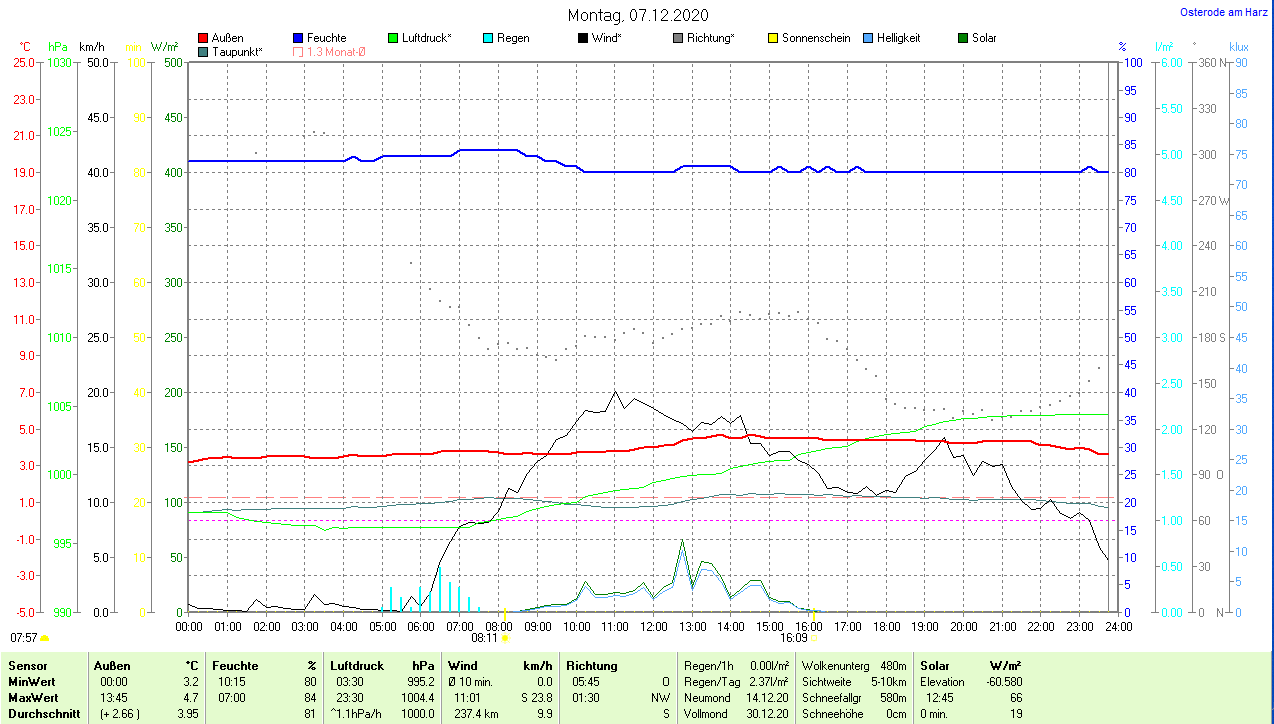The width and height of the screenshot is (1274, 724).
Task: Click the cyan Regen legend square
Action: coord(488,38)
